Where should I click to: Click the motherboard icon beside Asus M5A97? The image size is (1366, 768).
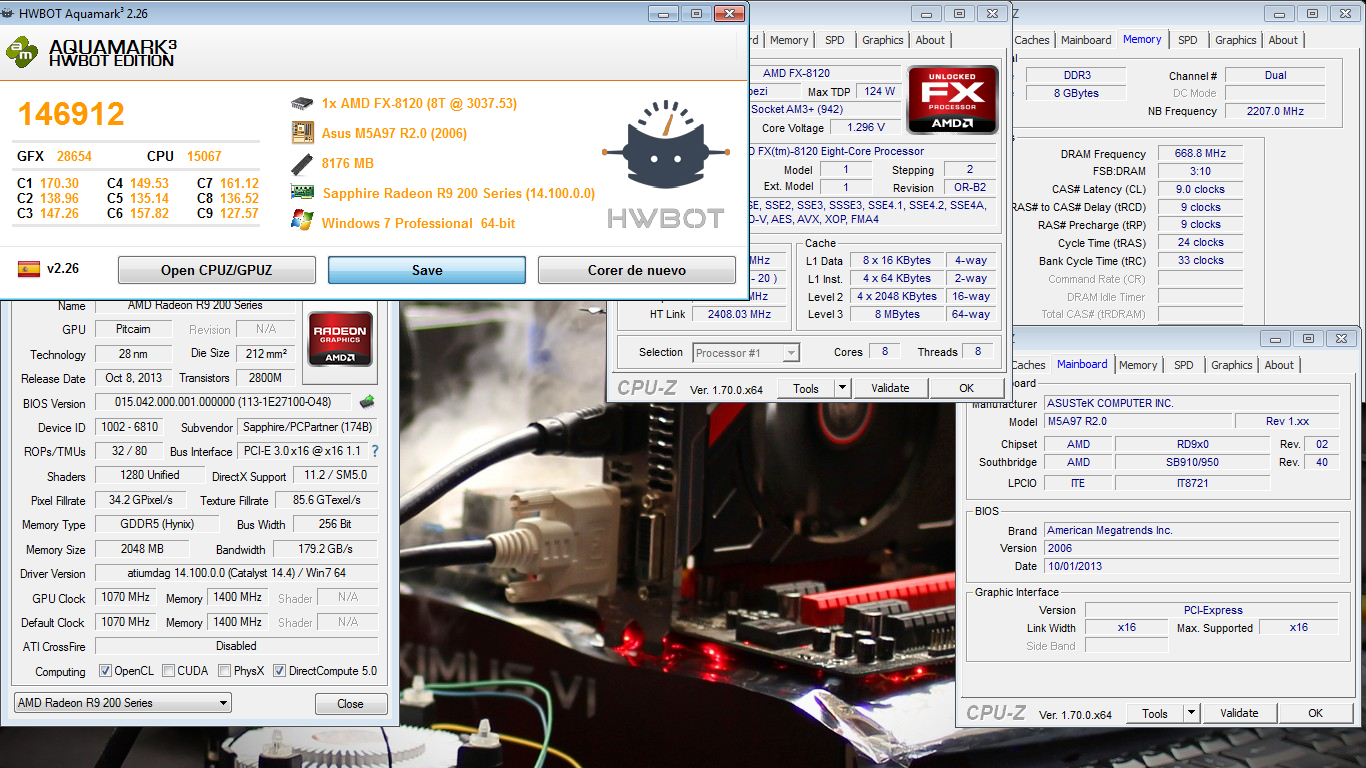[x=302, y=133]
